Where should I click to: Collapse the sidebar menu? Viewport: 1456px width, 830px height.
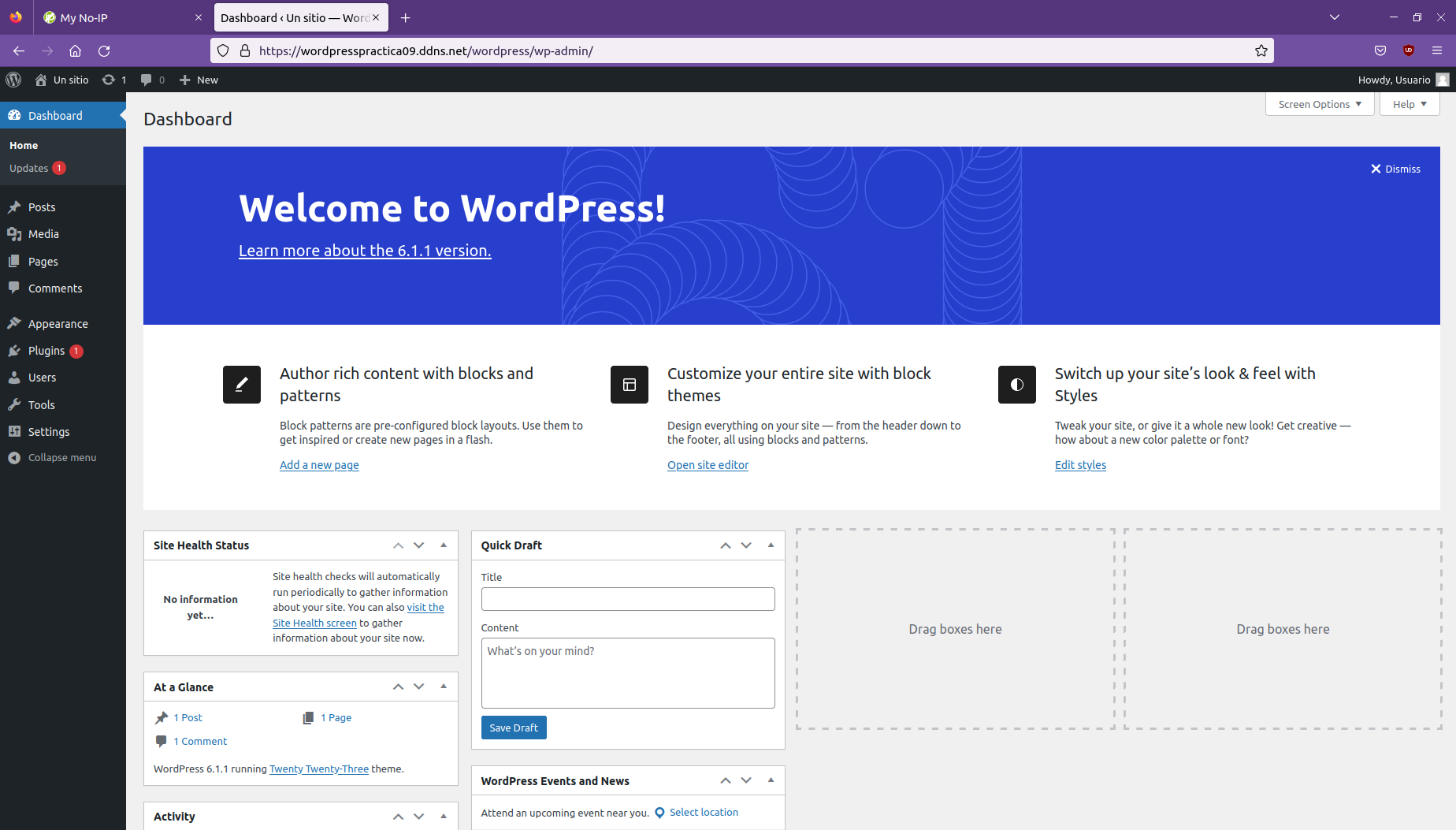pos(63,458)
